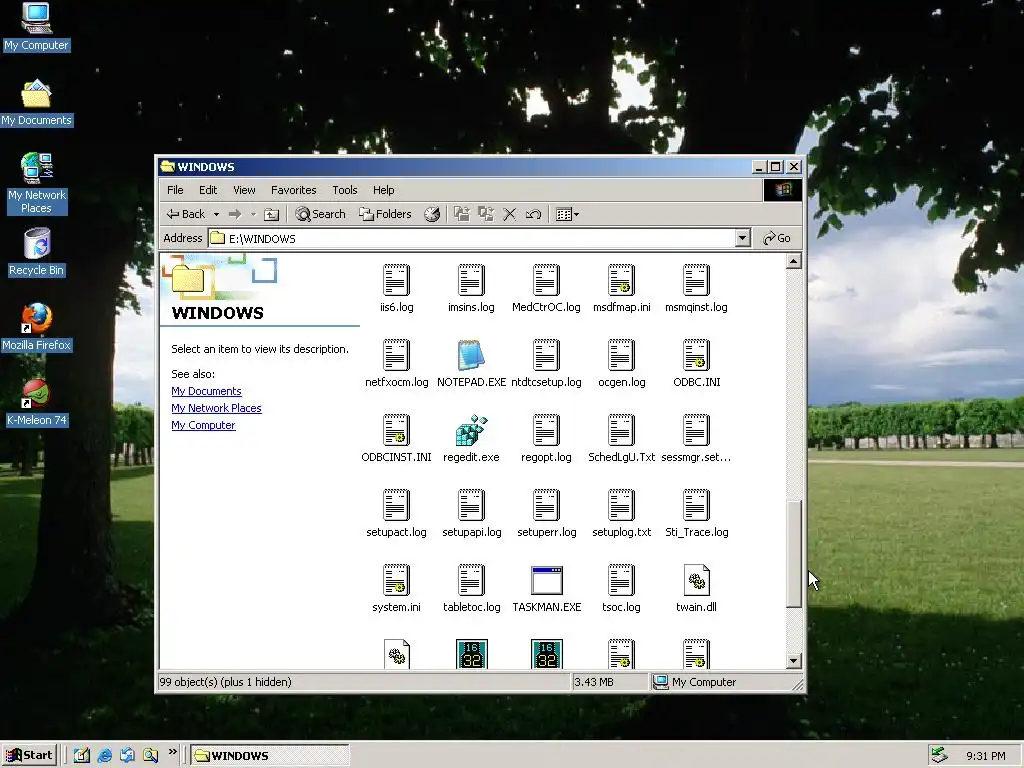
Task: Toggle the Folders pane
Action: (385, 214)
